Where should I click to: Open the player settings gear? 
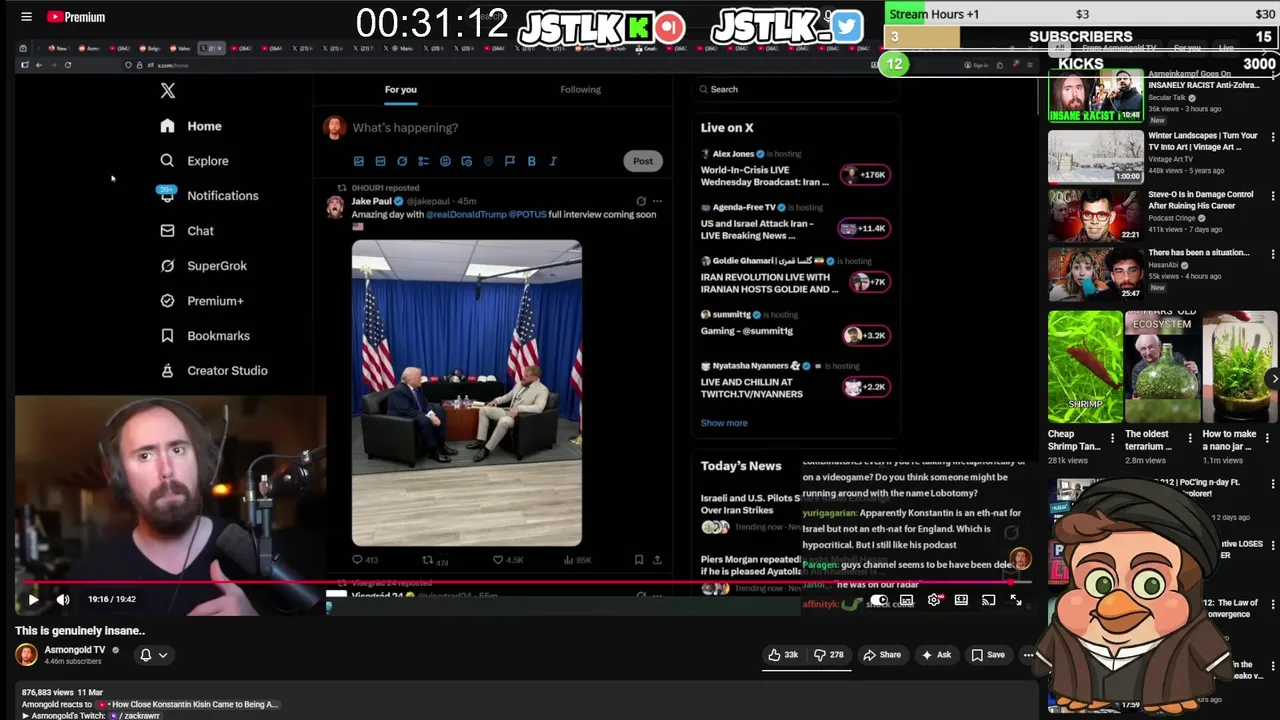point(934,600)
